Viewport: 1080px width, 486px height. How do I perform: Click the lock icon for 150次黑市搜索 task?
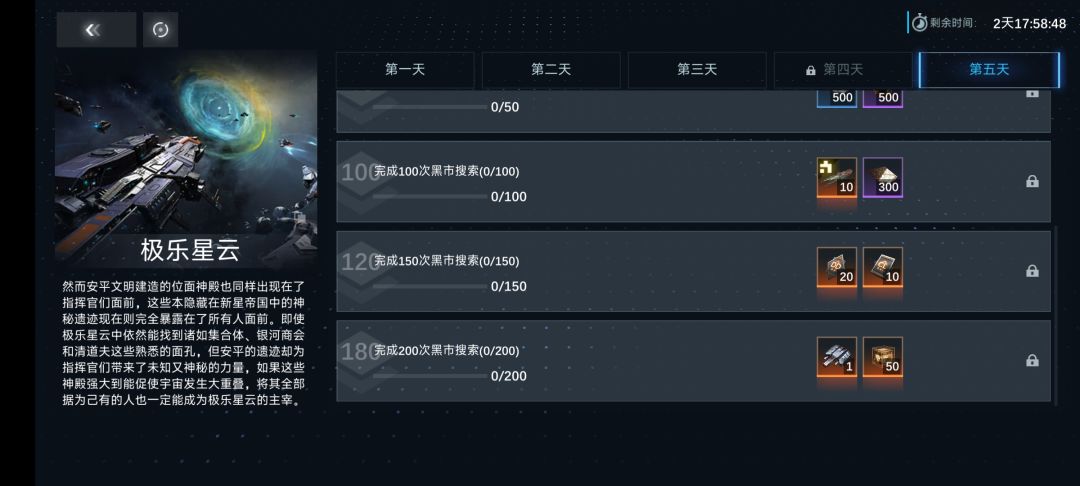pyautogui.click(x=1032, y=271)
